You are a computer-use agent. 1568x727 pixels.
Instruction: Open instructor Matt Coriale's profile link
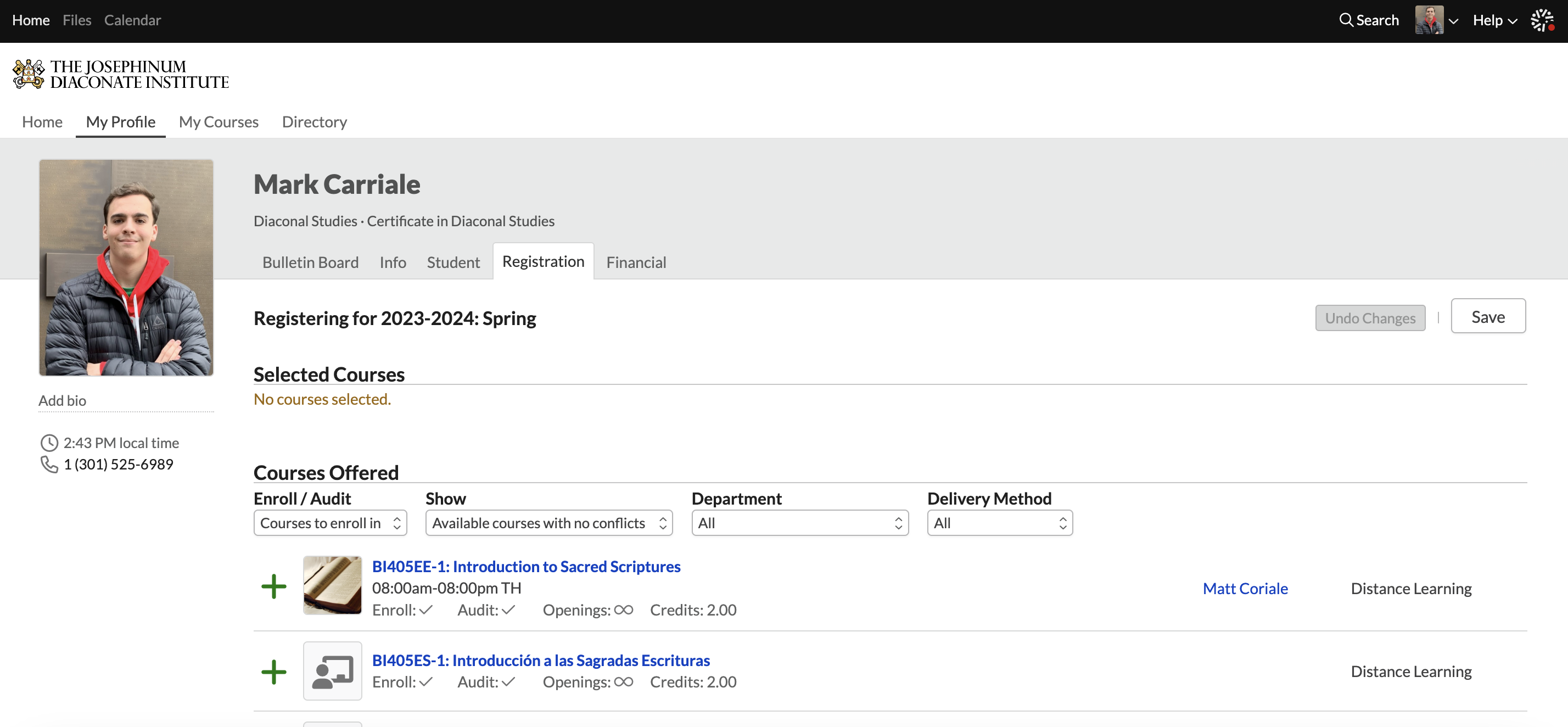point(1245,589)
